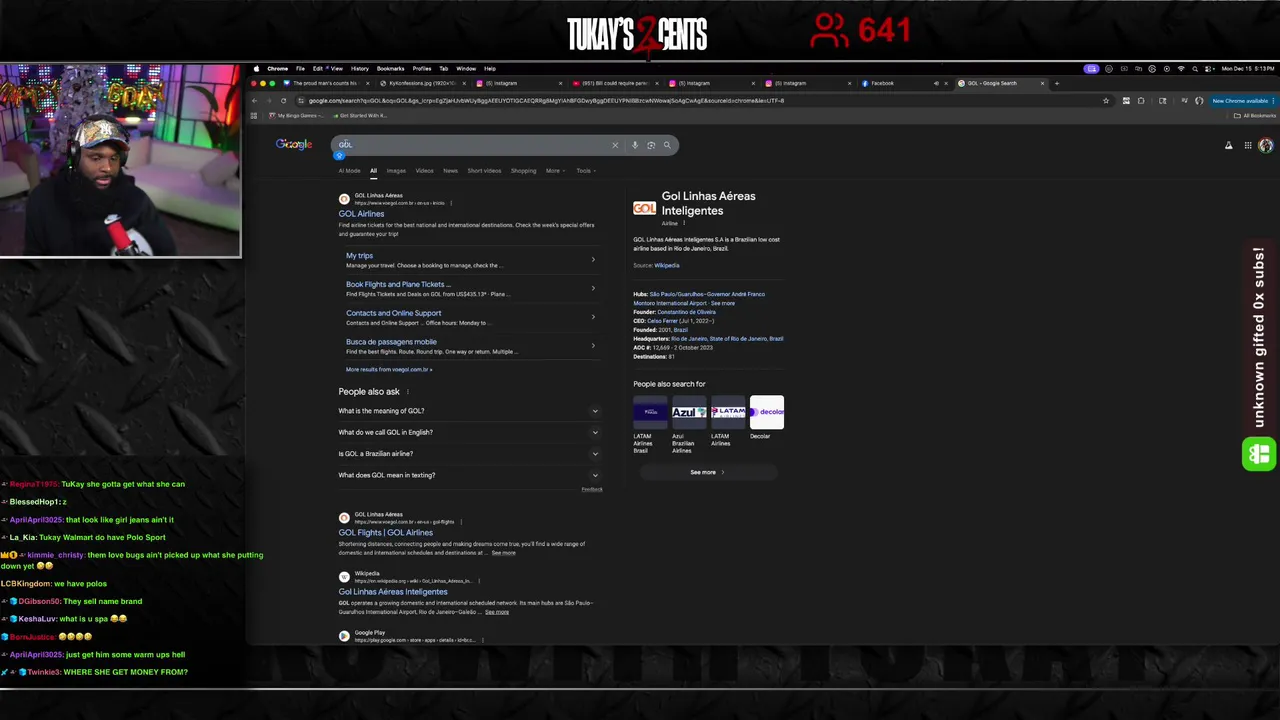Click 'More results from voegol.com.br'

(x=389, y=370)
